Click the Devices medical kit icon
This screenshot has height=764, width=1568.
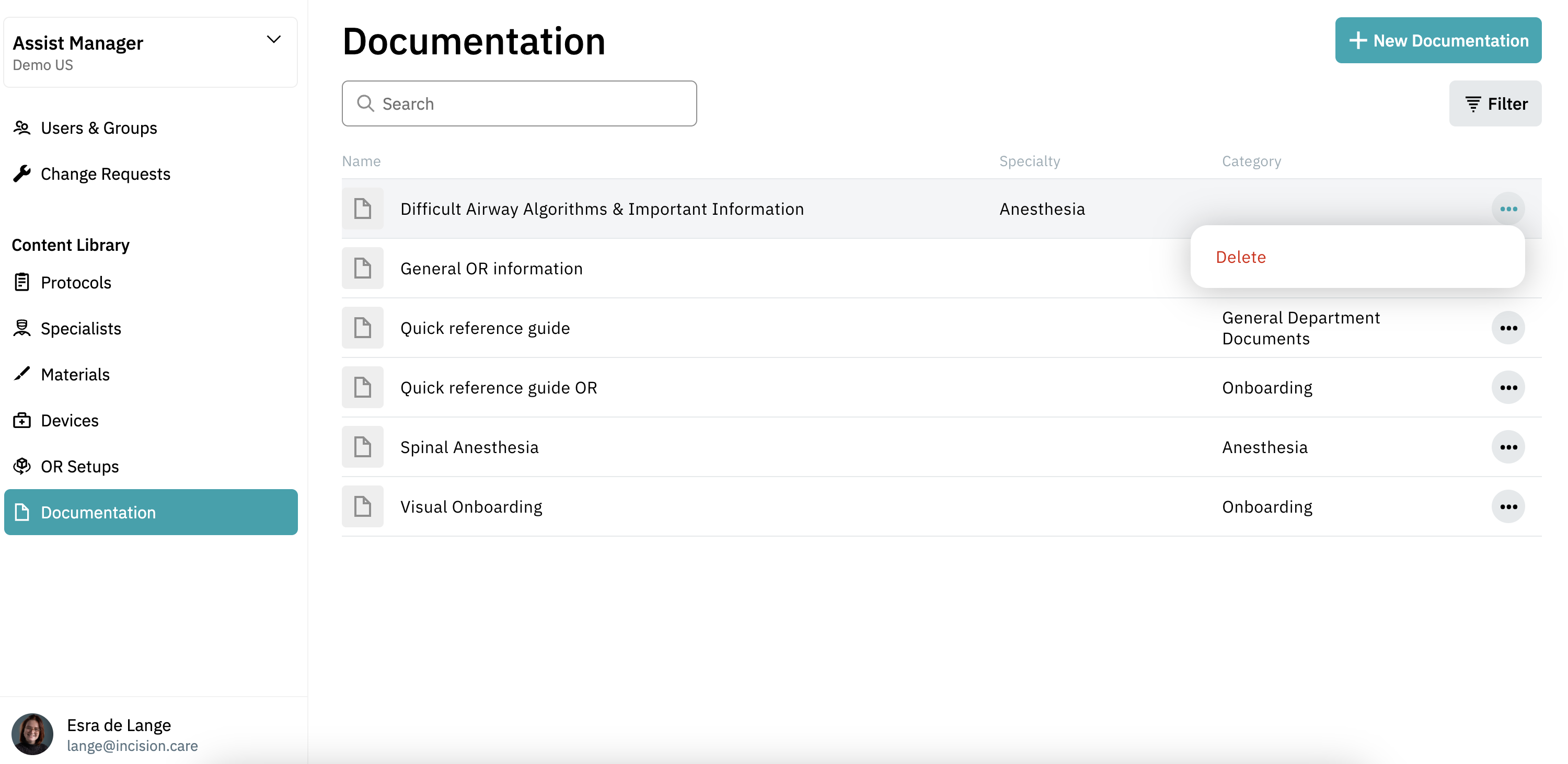[22, 420]
